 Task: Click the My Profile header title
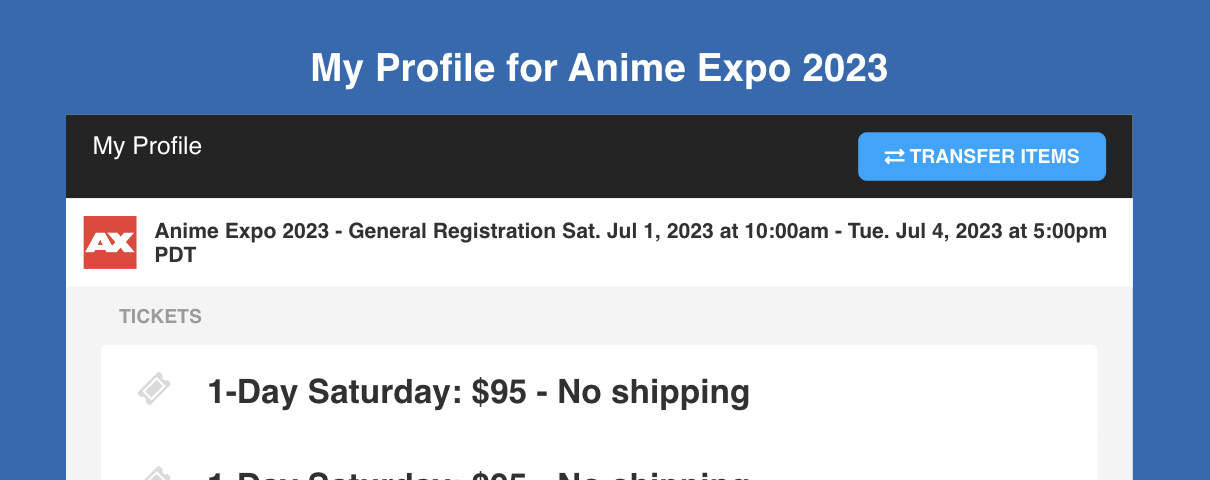147,146
